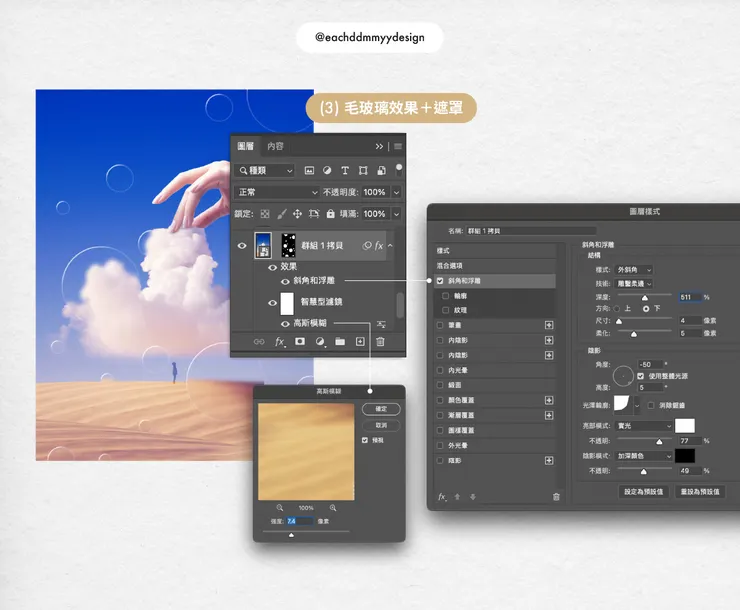Viewport: 740px width, 610px height.
Task: Open 不透明度 100% dropdown arrow
Action: 396,192
